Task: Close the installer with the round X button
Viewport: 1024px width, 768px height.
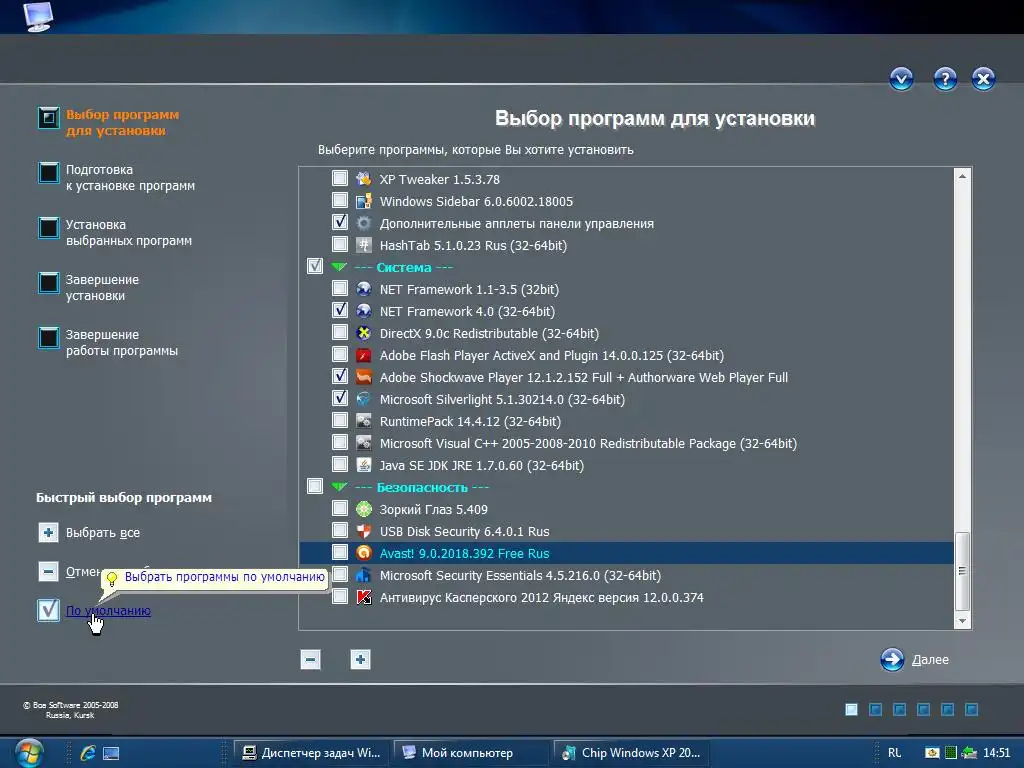Action: 984,79
